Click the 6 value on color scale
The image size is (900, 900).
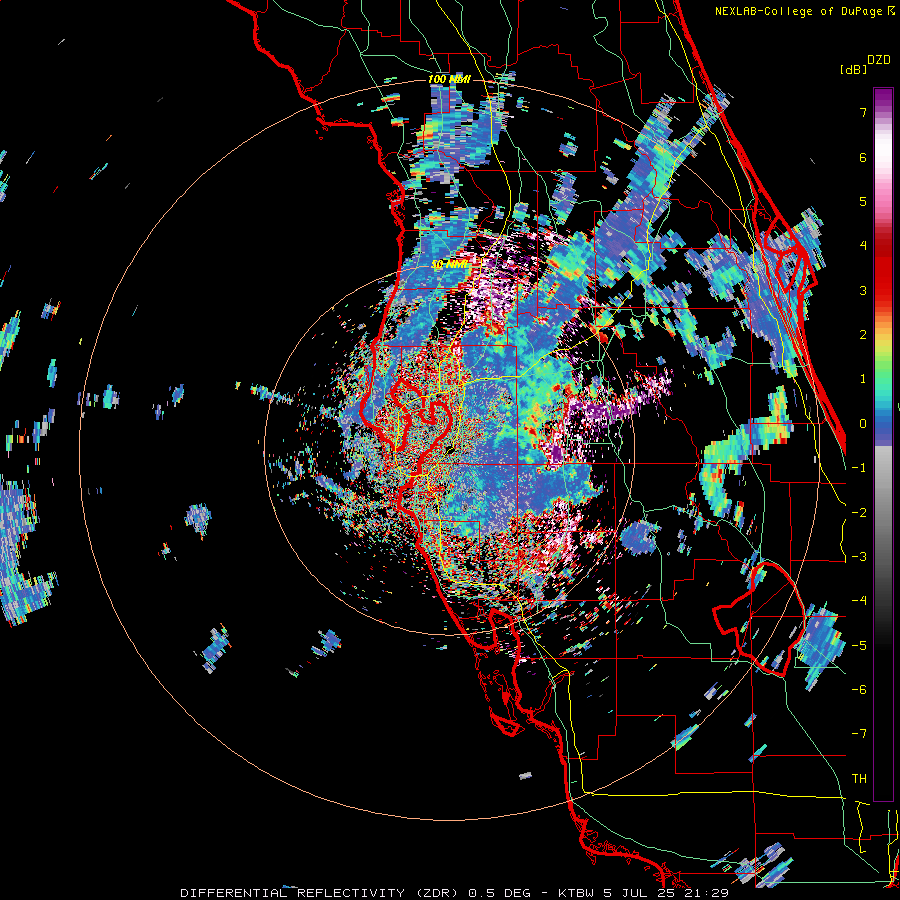863,157
